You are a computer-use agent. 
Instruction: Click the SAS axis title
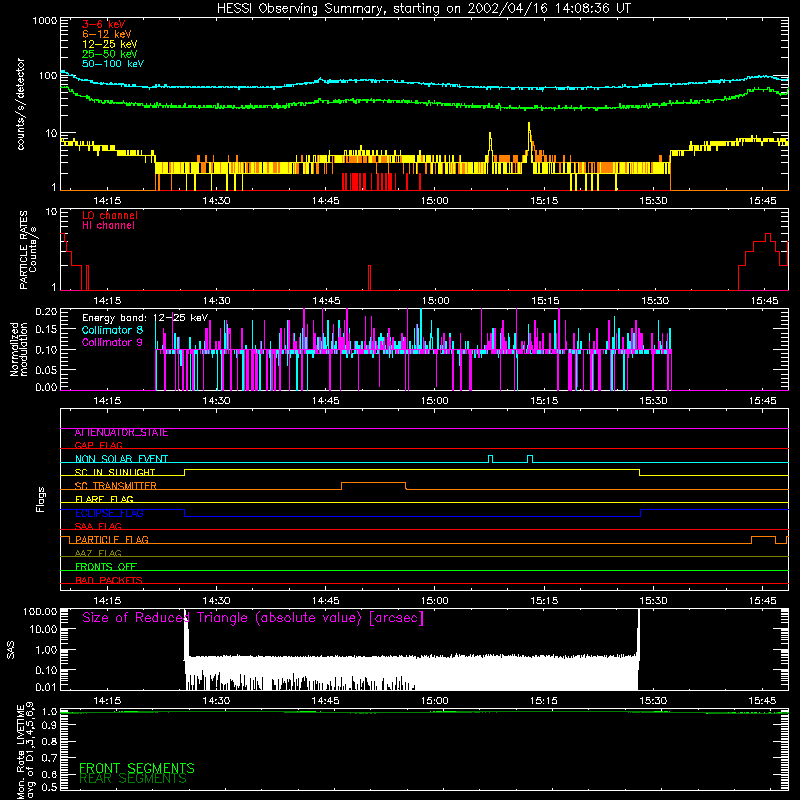click(11, 650)
